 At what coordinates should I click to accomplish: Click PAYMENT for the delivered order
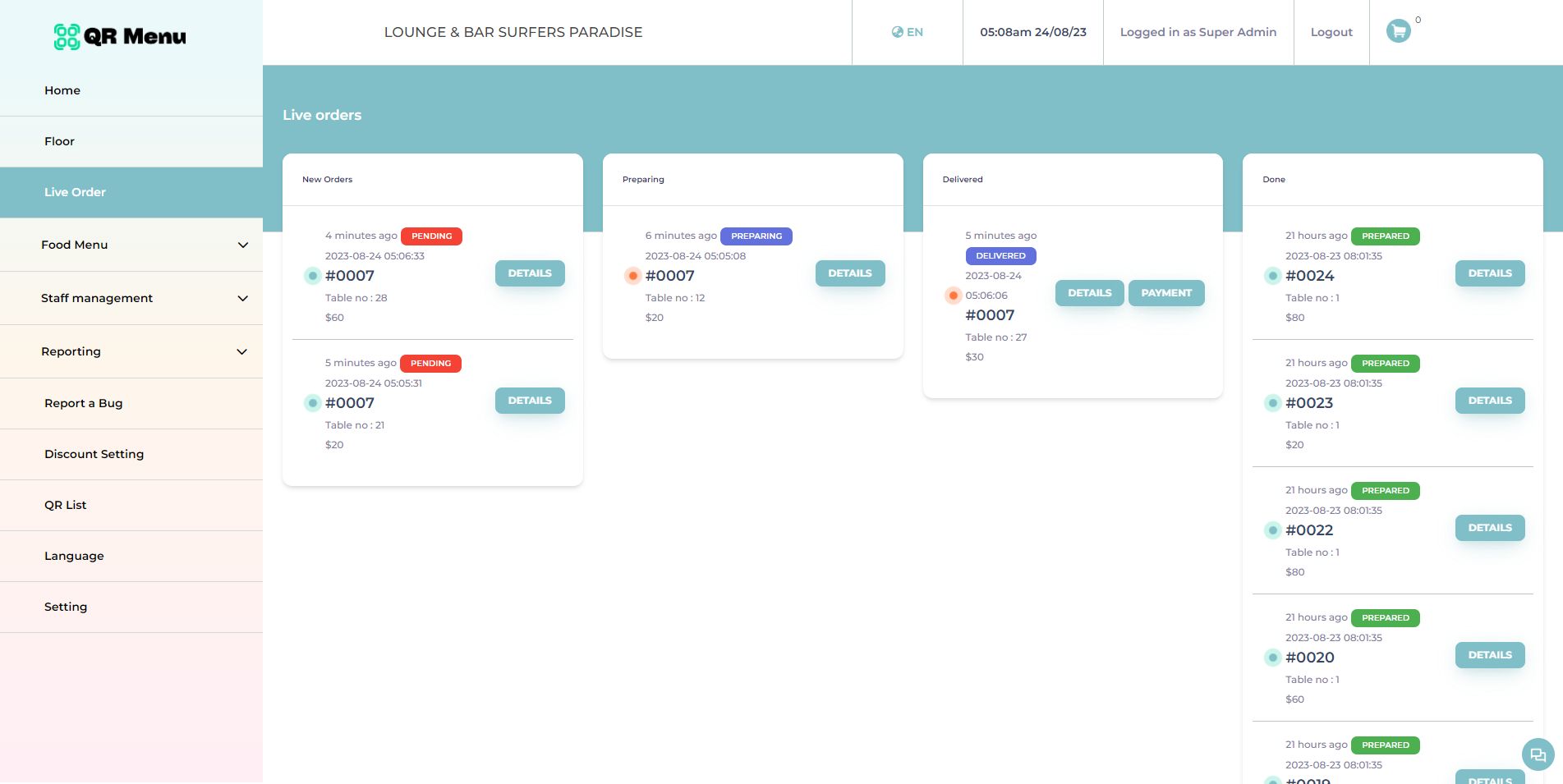pos(1166,293)
